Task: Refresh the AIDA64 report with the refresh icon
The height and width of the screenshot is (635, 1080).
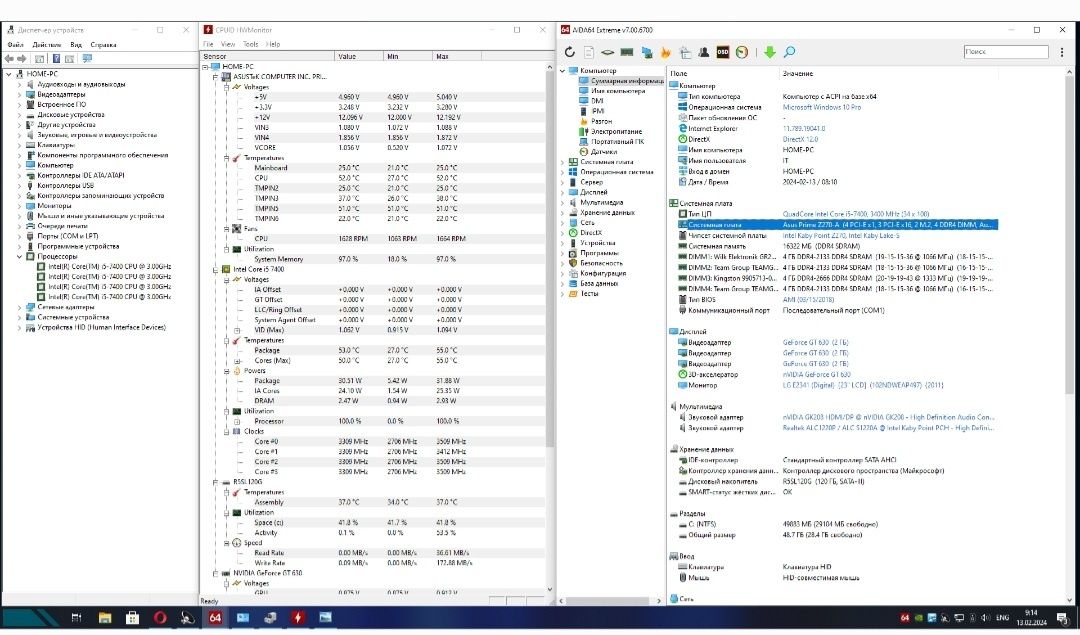Action: point(570,52)
